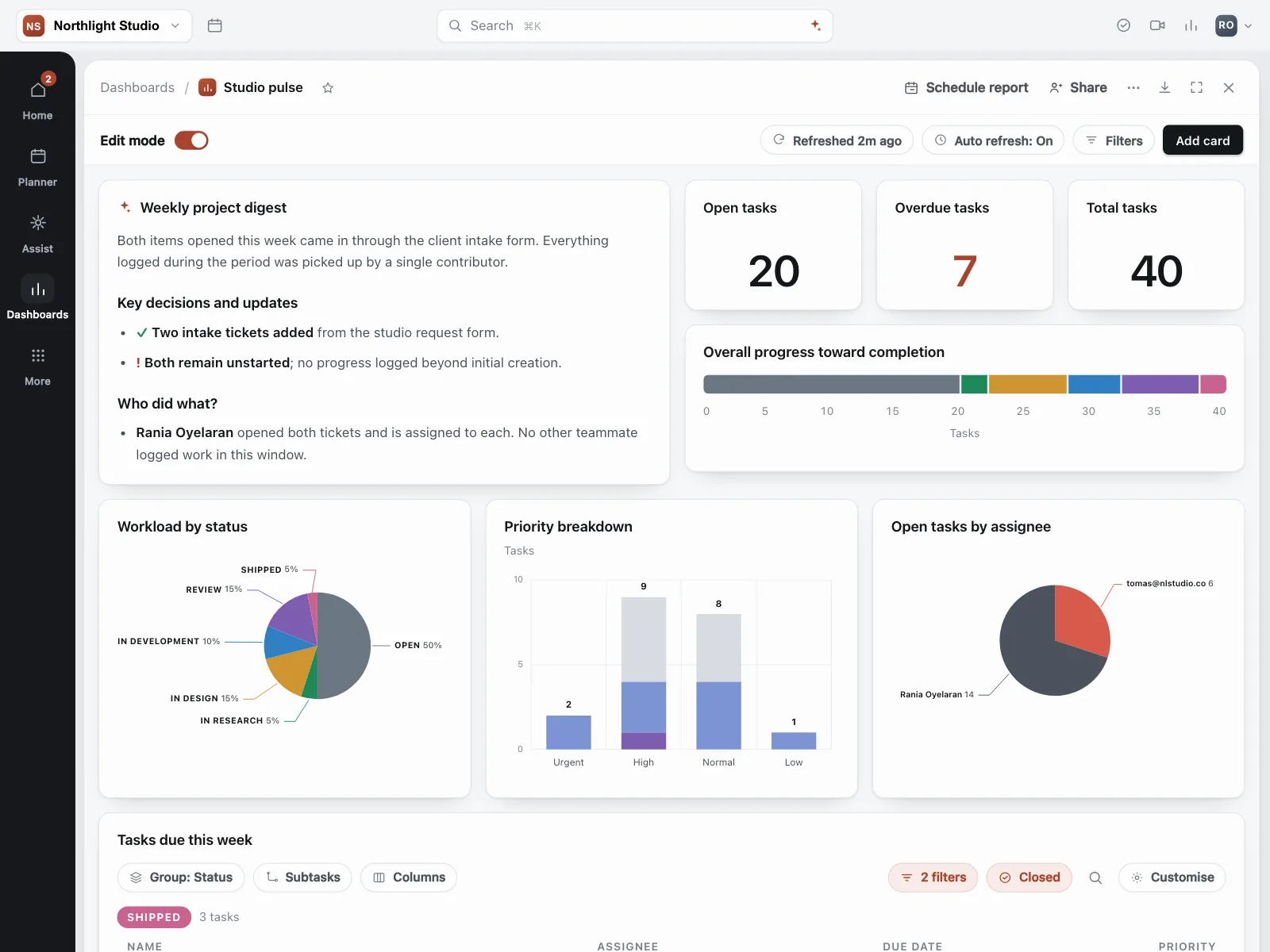Click the "tomas@nlstudio.co 6" pie label

[1170, 583]
